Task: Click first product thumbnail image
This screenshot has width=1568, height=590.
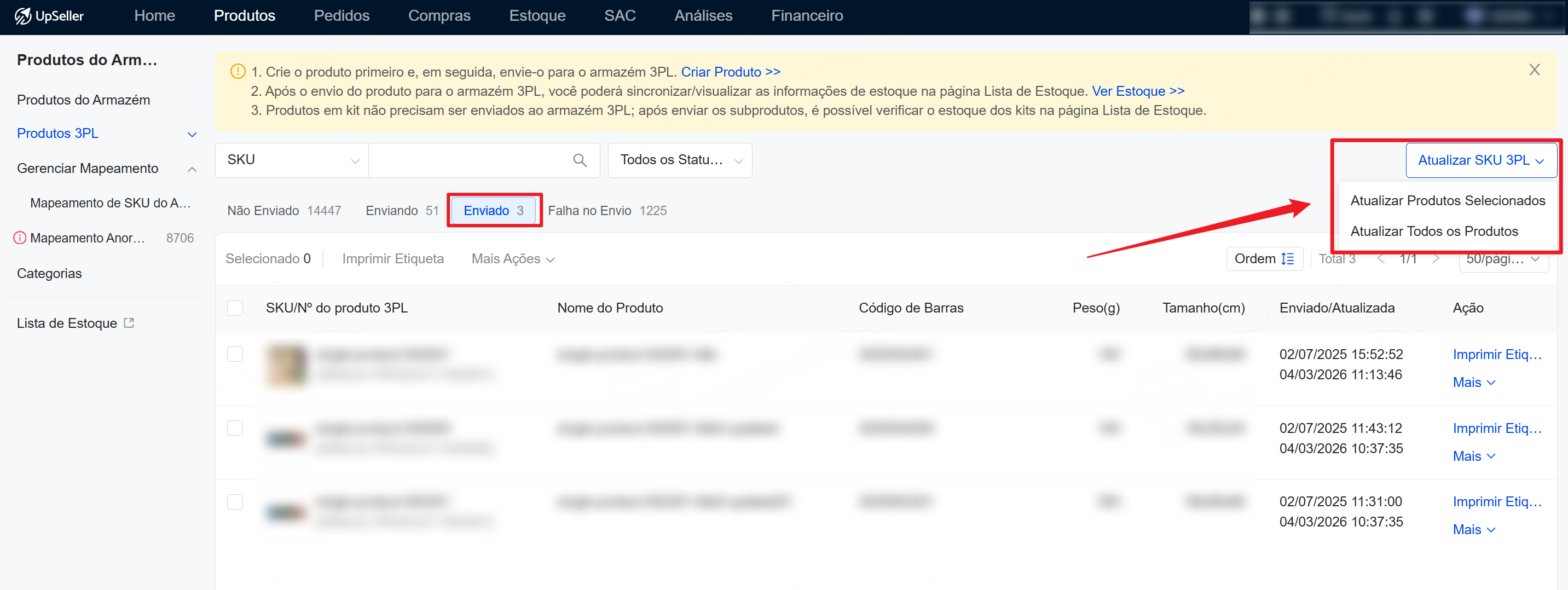Action: click(286, 365)
